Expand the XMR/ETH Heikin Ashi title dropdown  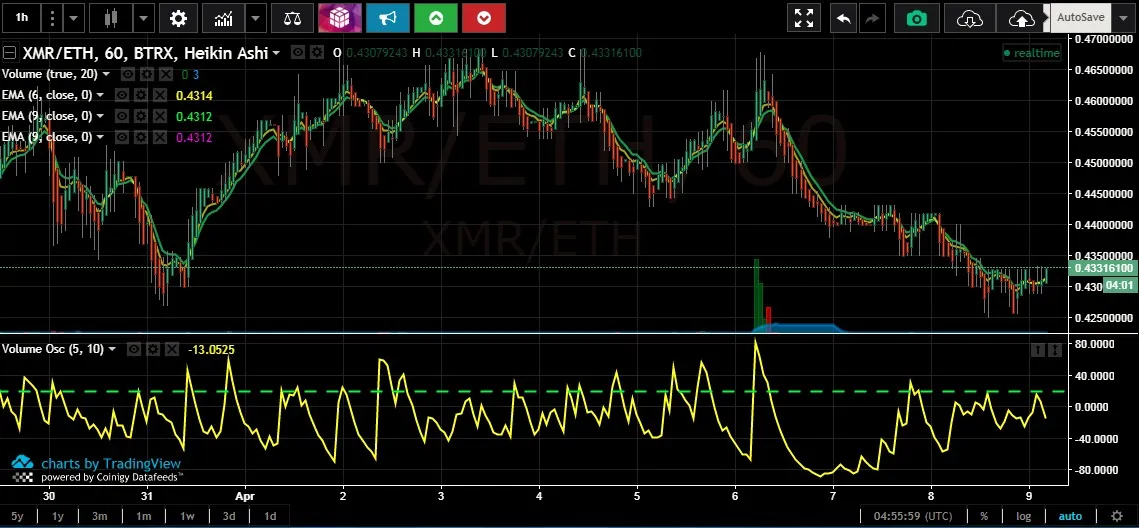click(275, 53)
